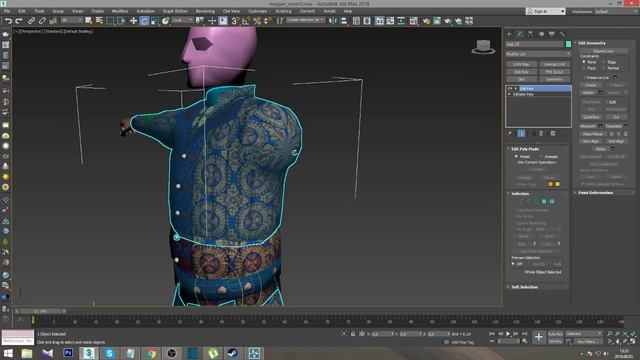
Task: Open the Modifiers menu
Action: pos(120,11)
